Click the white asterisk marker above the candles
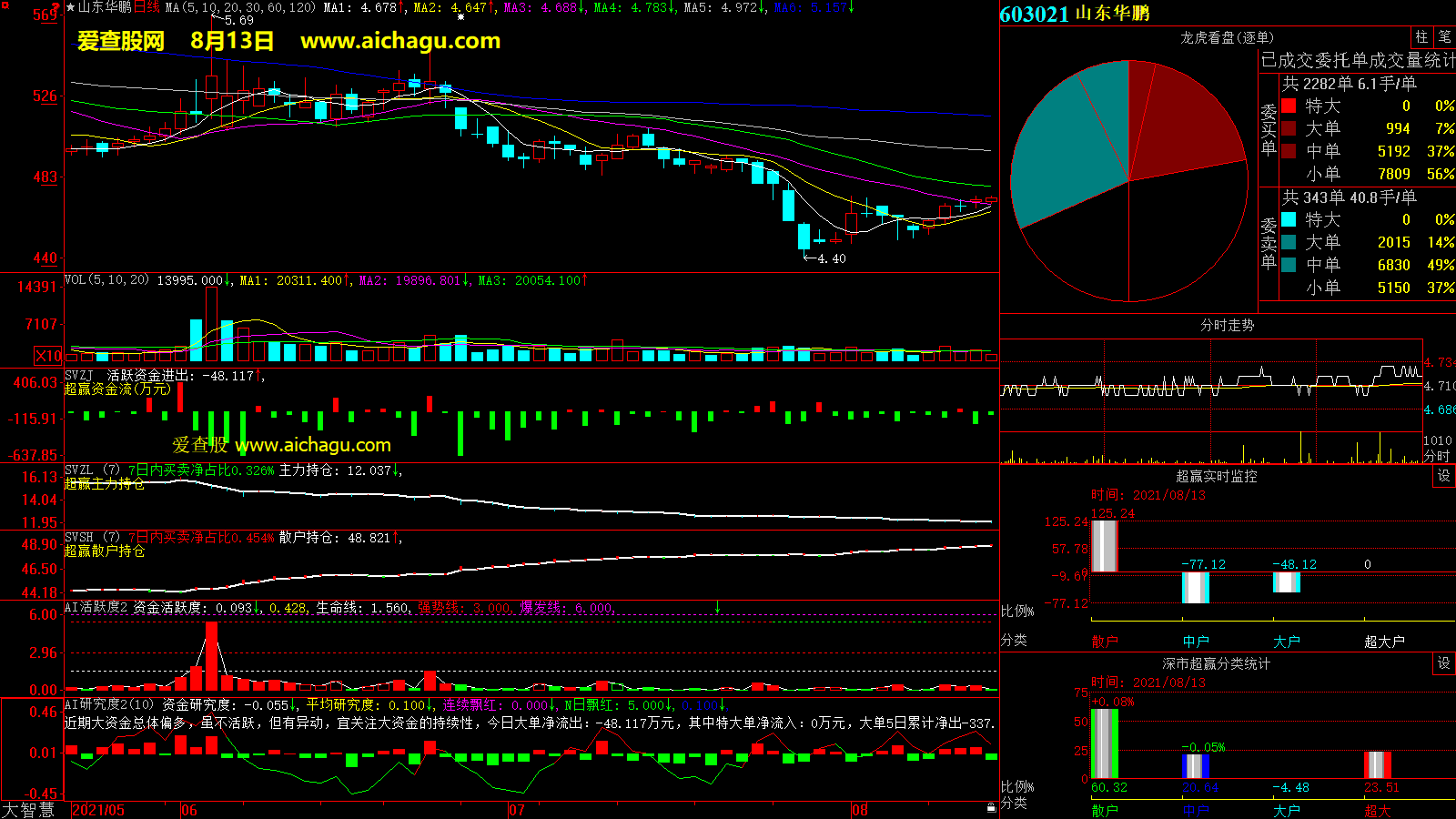 (x=460, y=16)
